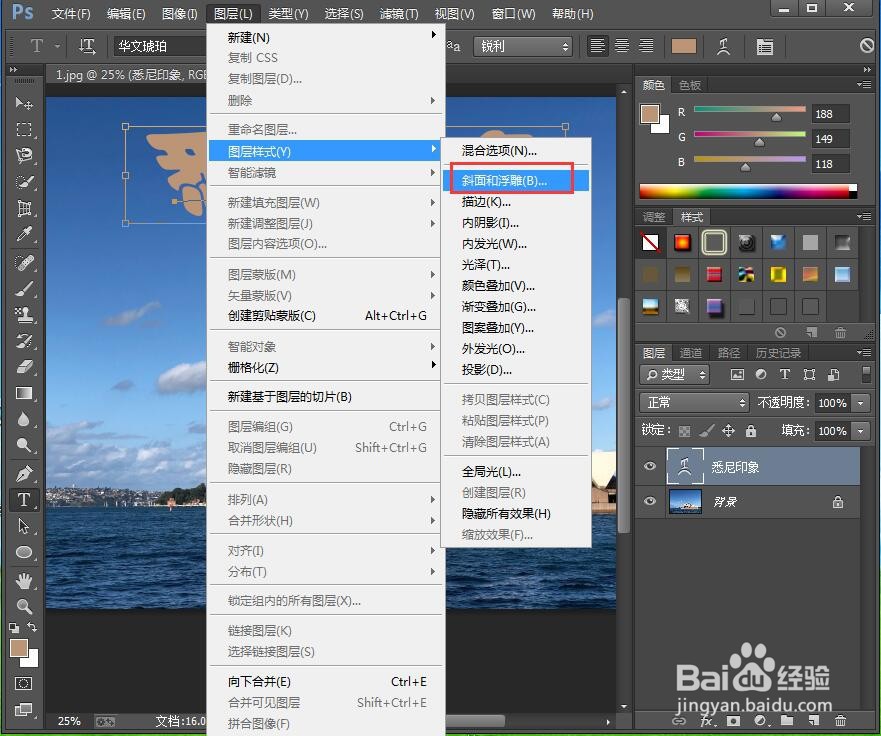Hide the 悉尼印象 text layer
This screenshot has width=881, height=736.
pos(648,465)
